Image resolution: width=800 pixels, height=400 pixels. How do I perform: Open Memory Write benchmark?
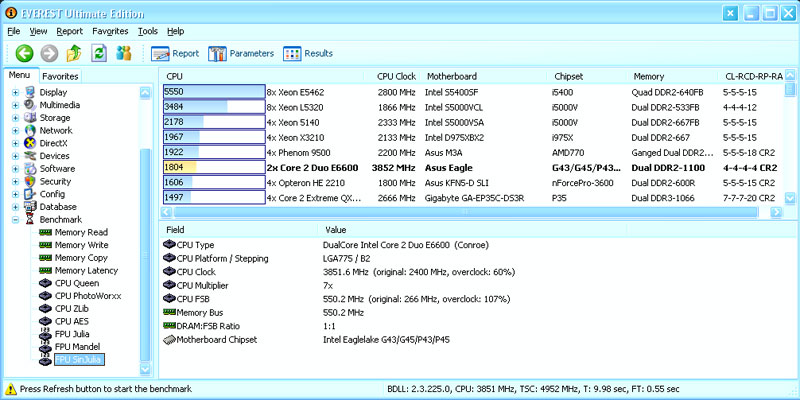click(81, 245)
